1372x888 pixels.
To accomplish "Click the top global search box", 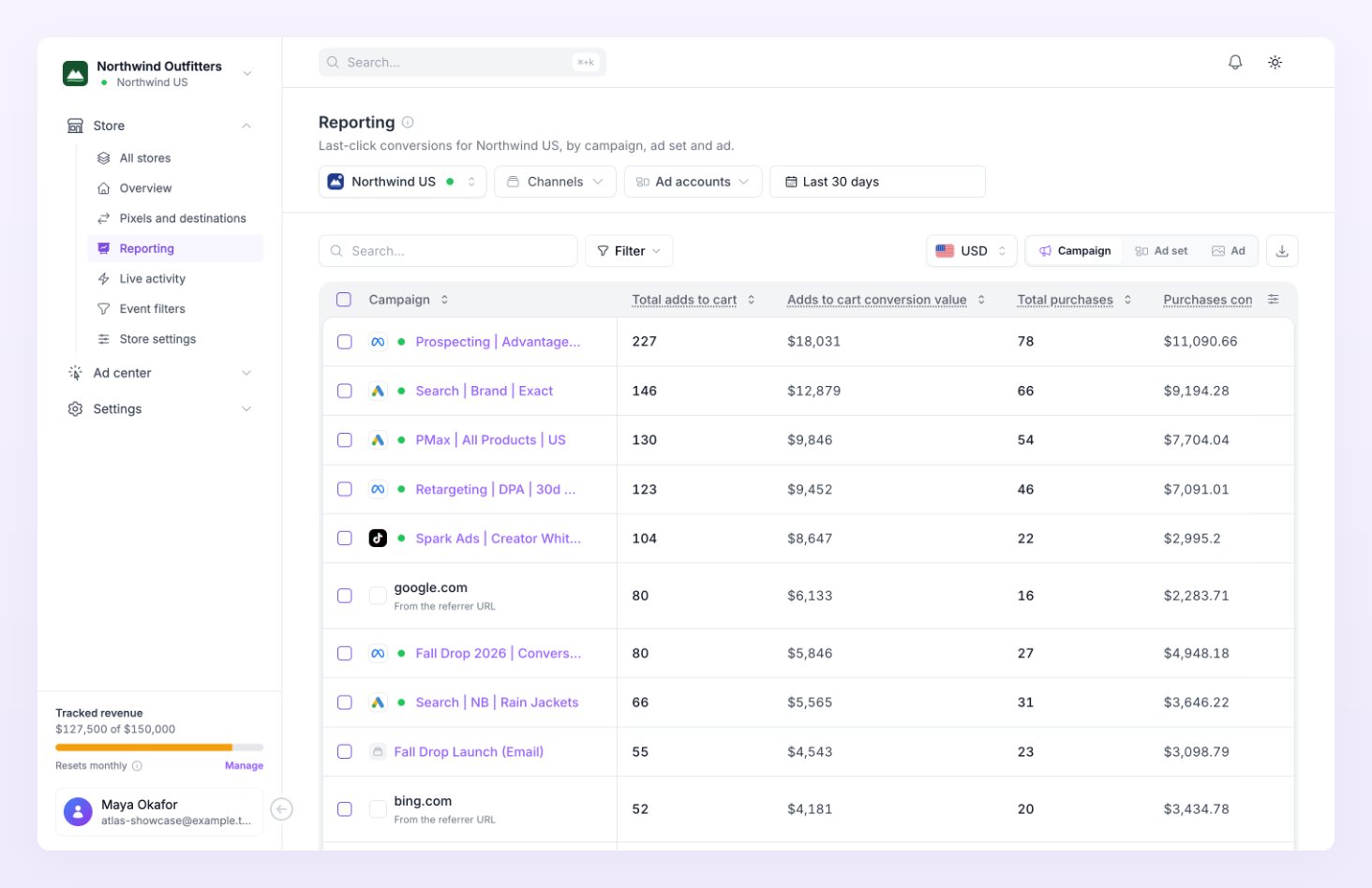I will pyautogui.click(x=462, y=63).
